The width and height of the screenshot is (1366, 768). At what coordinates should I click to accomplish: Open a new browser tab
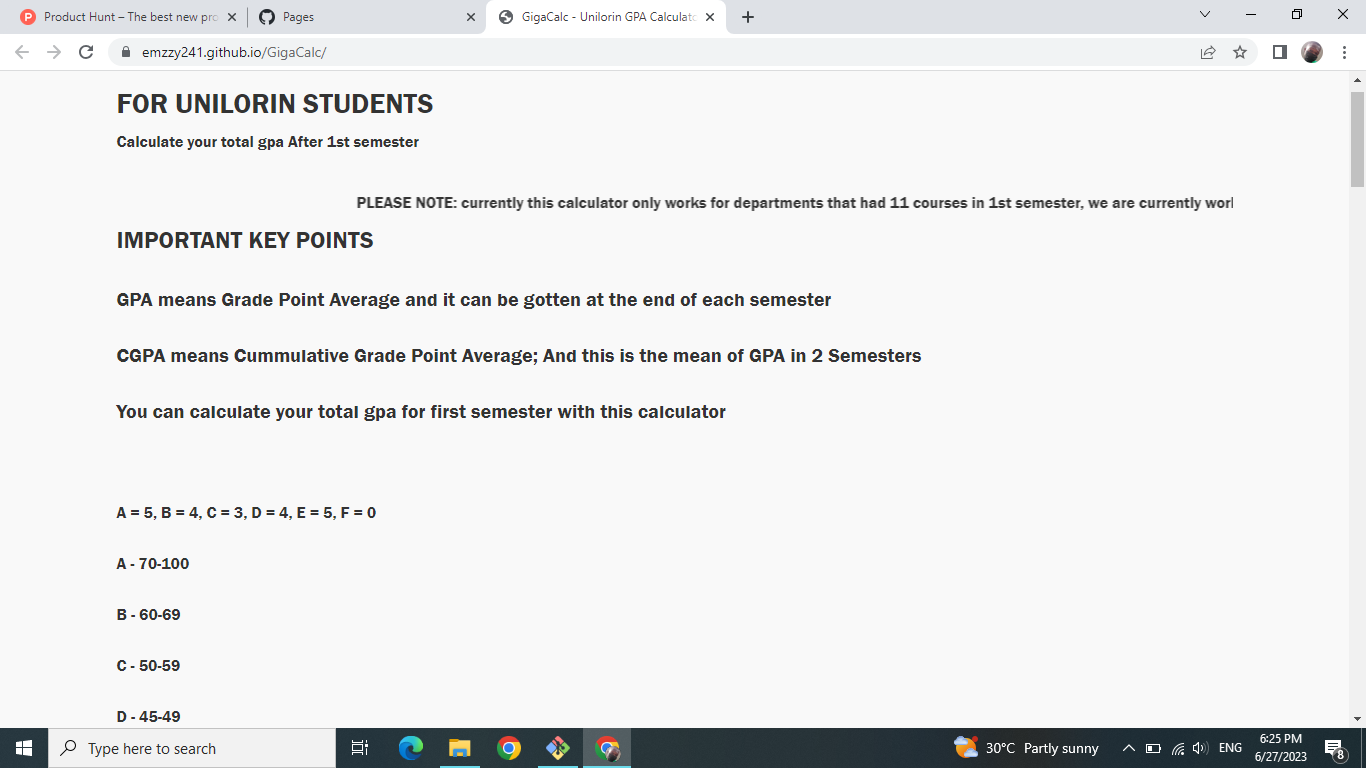tap(748, 17)
